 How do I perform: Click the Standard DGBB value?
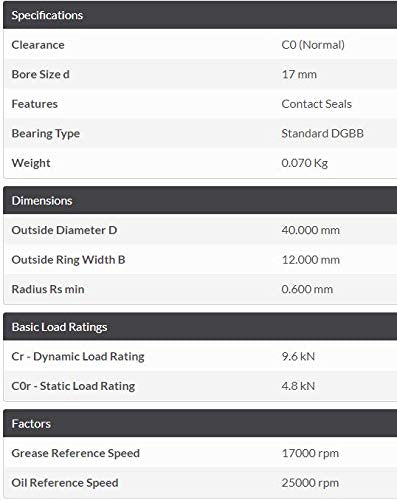pos(323,133)
